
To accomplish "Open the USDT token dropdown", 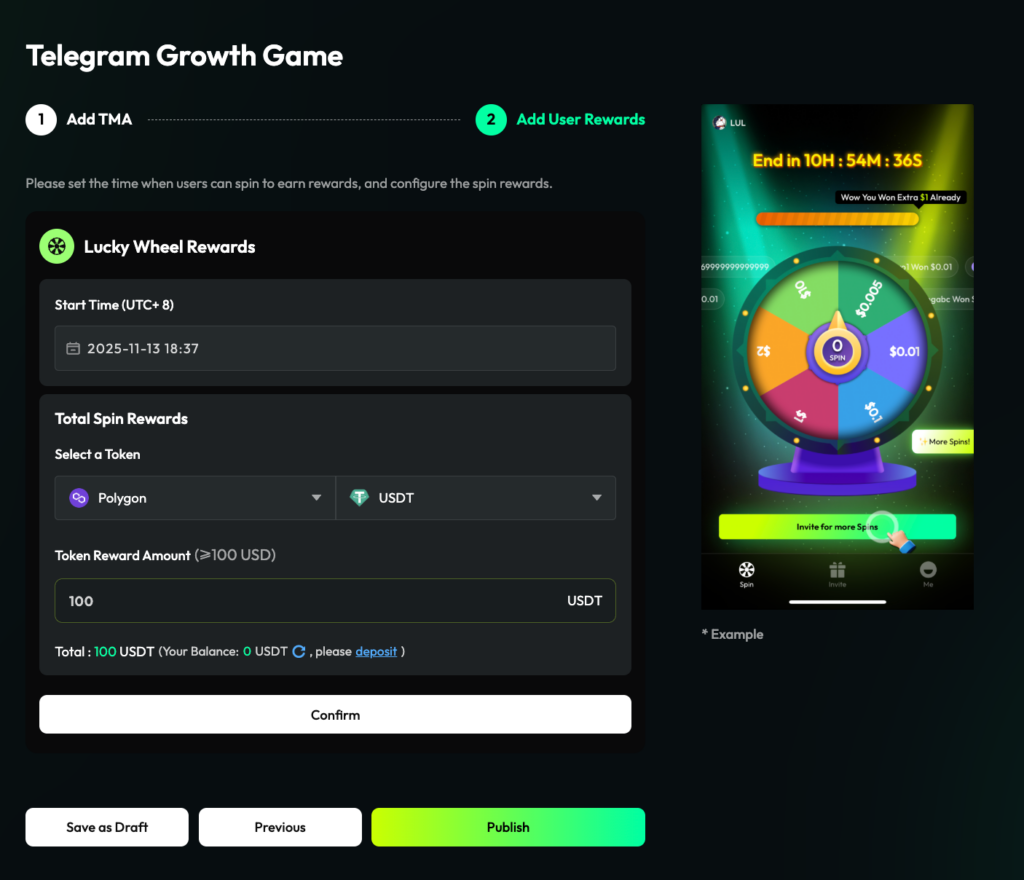I will 596,498.
